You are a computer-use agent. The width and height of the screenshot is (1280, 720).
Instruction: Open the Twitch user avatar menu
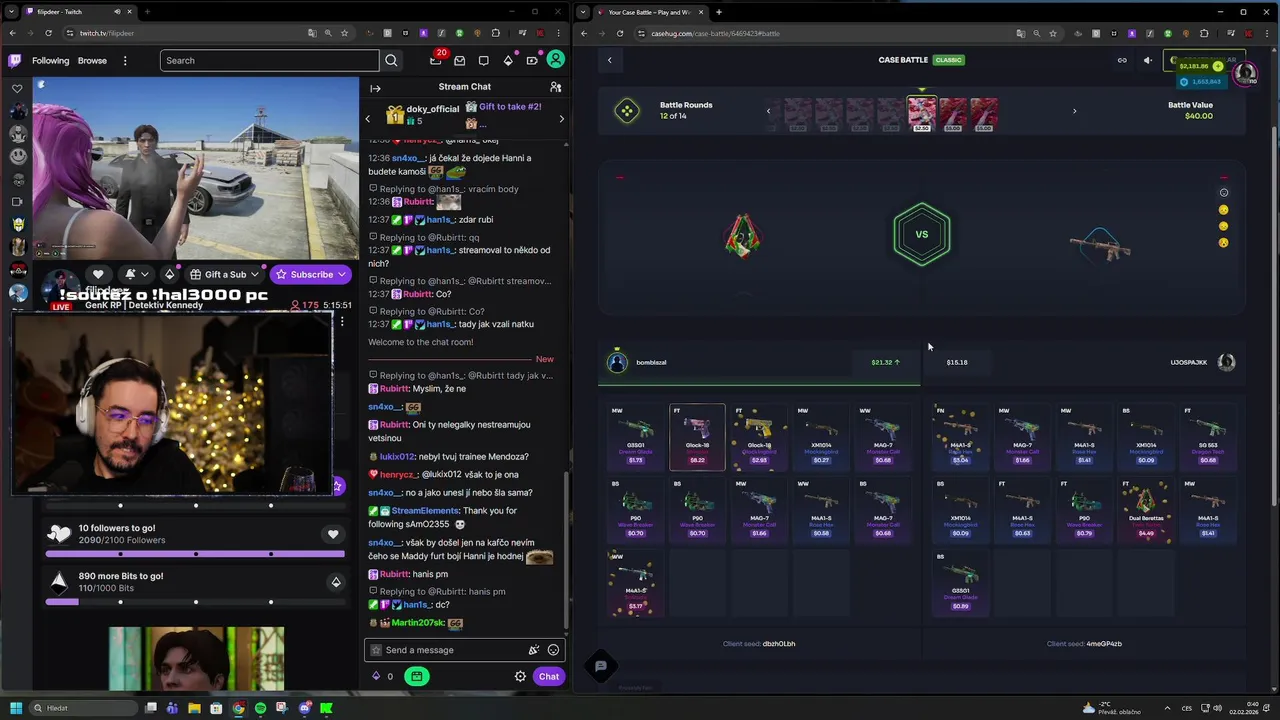click(555, 60)
